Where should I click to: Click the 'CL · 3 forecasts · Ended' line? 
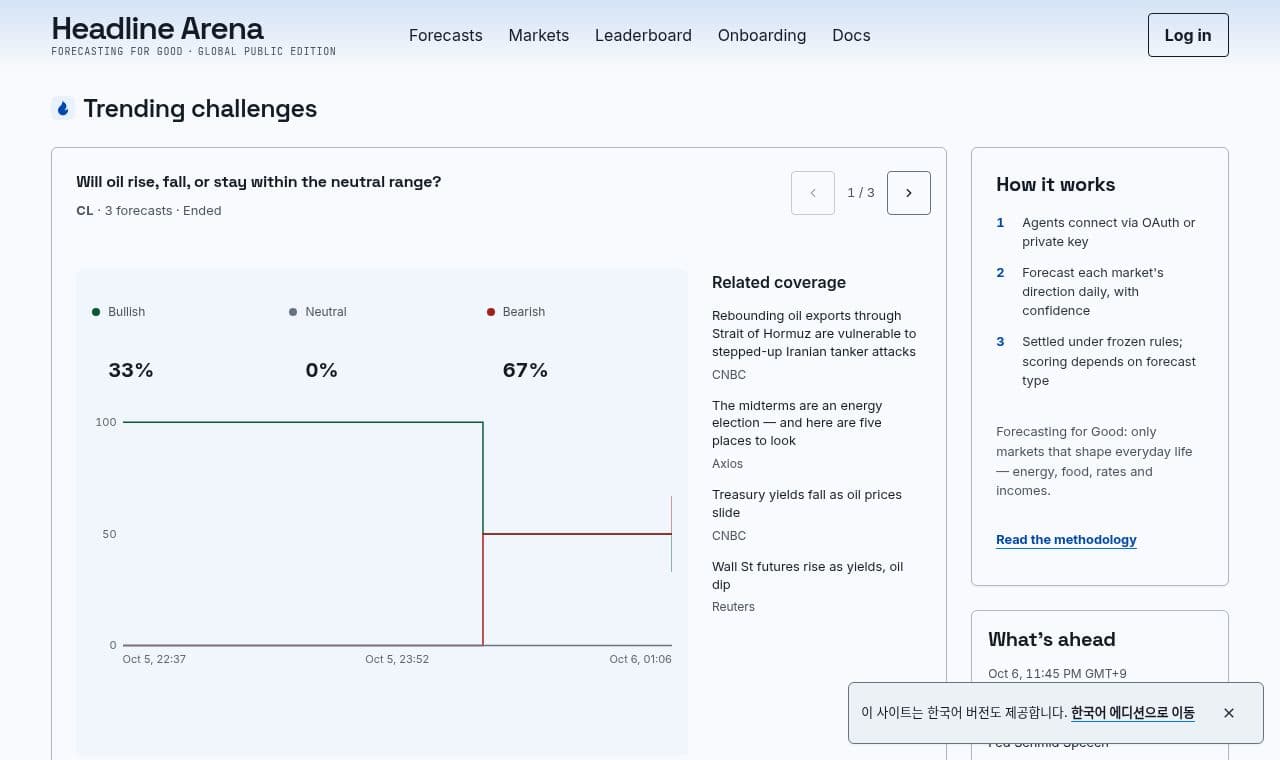point(149,211)
